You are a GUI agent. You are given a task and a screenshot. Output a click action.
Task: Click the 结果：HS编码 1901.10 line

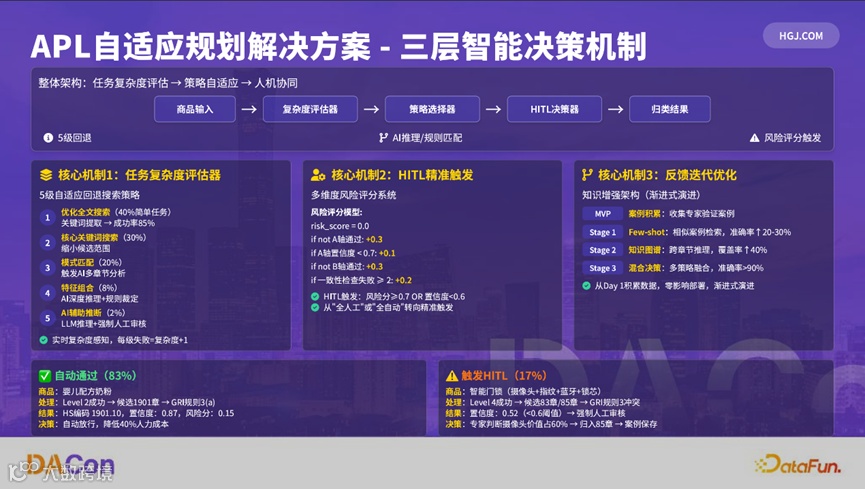click(x=136, y=413)
